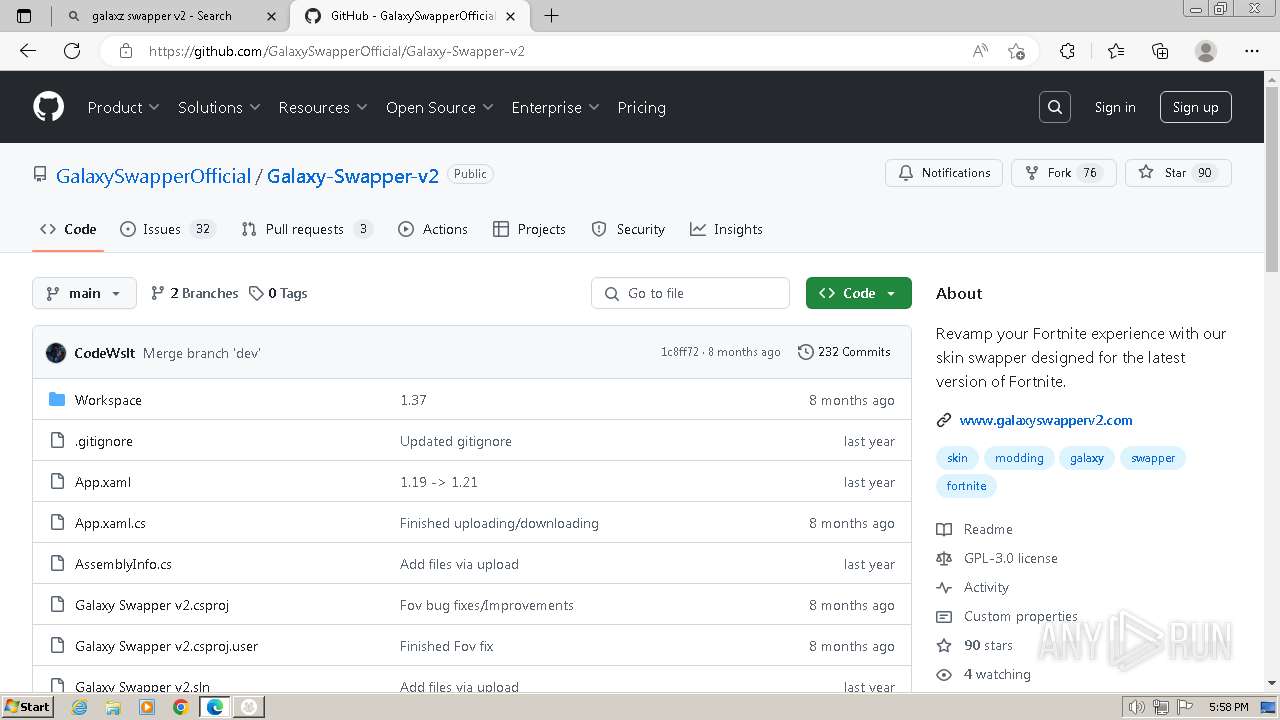View site information lock icon
The height and width of the screenshot is (720, 1280).
click(126, 51)
